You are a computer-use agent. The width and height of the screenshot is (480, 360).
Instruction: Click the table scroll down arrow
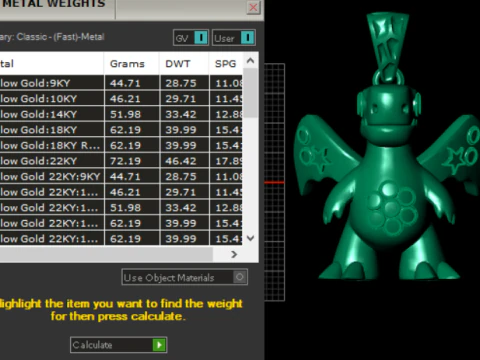tap(250, 238)
